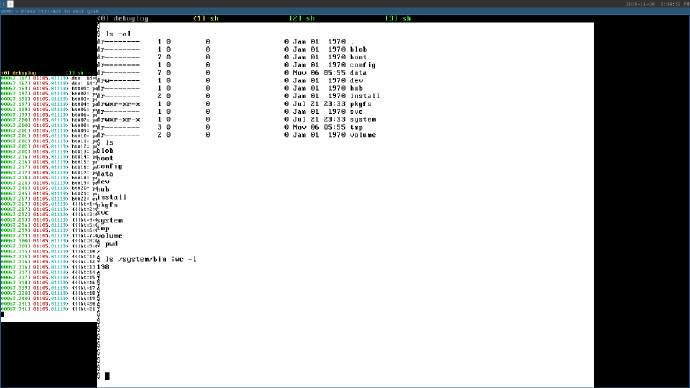Click 'dev' in the ls -al listing
This screenshot has width=690, height=388.
pos(356,81)
